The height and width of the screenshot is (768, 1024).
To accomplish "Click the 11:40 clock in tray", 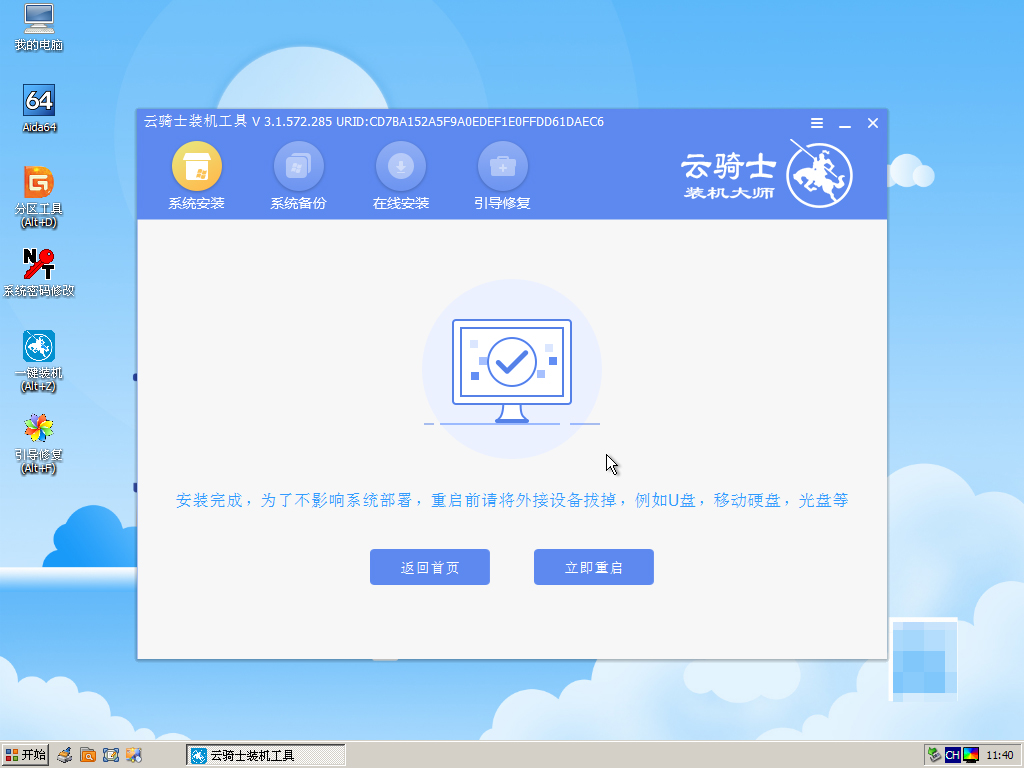I will pyautogui.click(x=1000, y=756).
